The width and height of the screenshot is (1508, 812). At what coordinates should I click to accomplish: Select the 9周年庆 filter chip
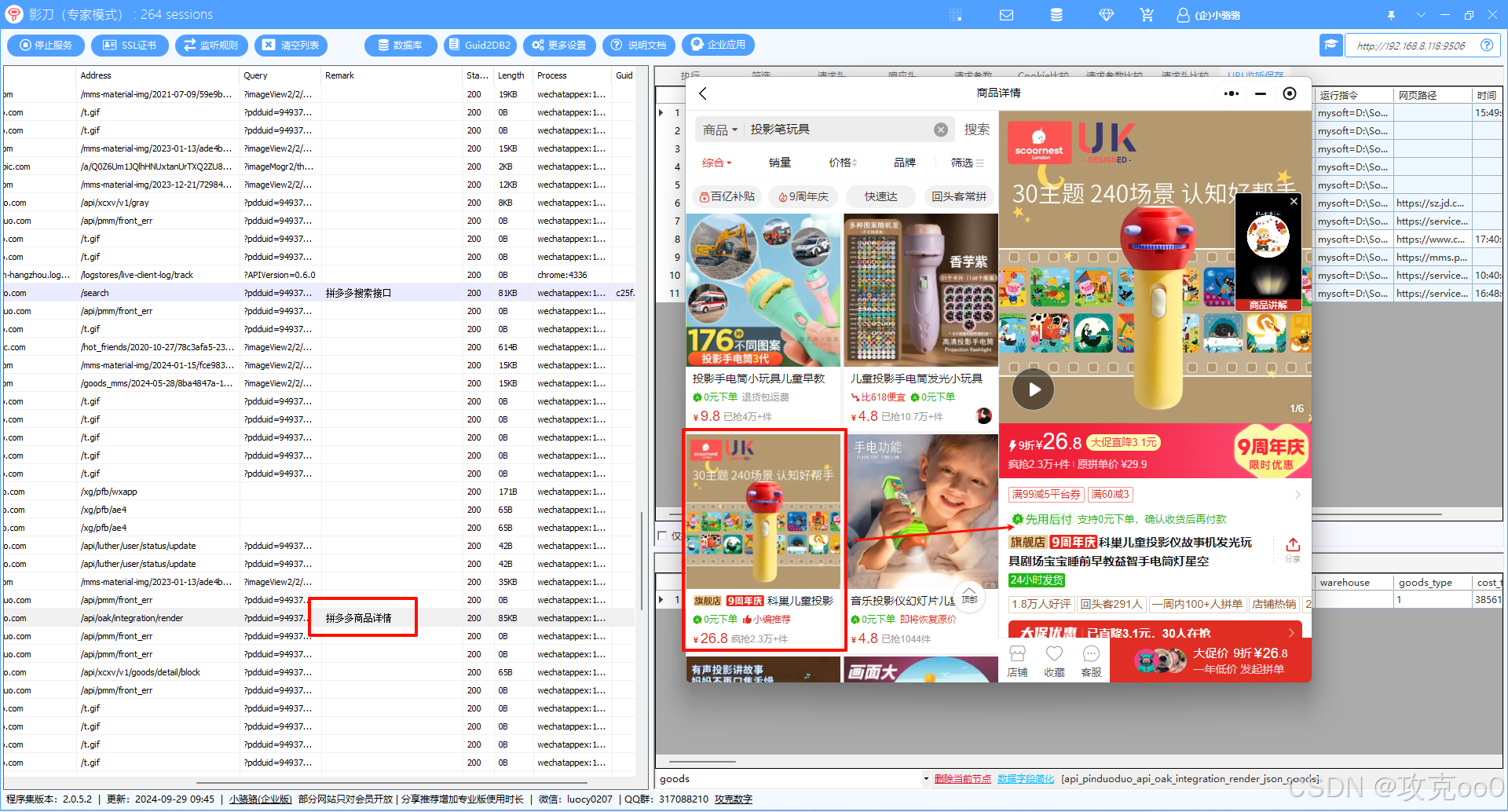(x=803, y=196)
